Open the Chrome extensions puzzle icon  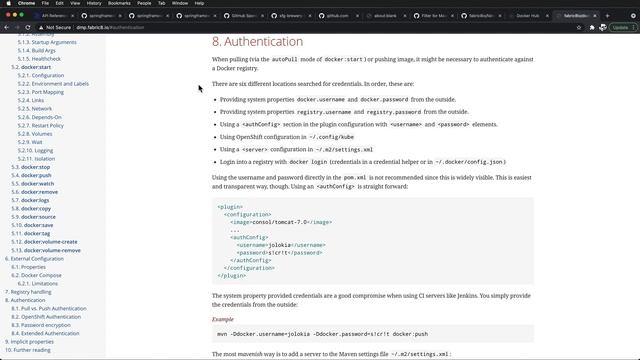point(592,27)
